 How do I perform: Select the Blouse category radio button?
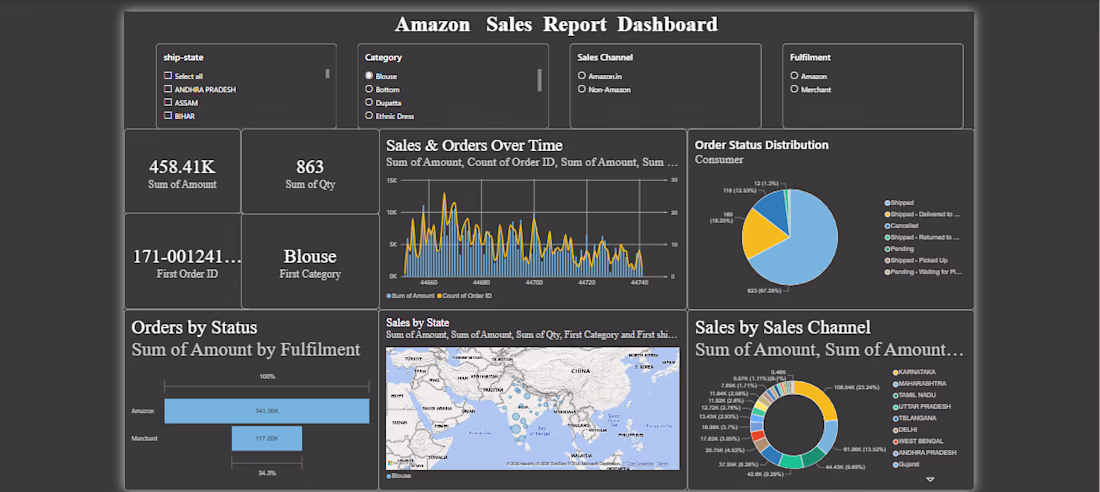(x=369, y=76)
